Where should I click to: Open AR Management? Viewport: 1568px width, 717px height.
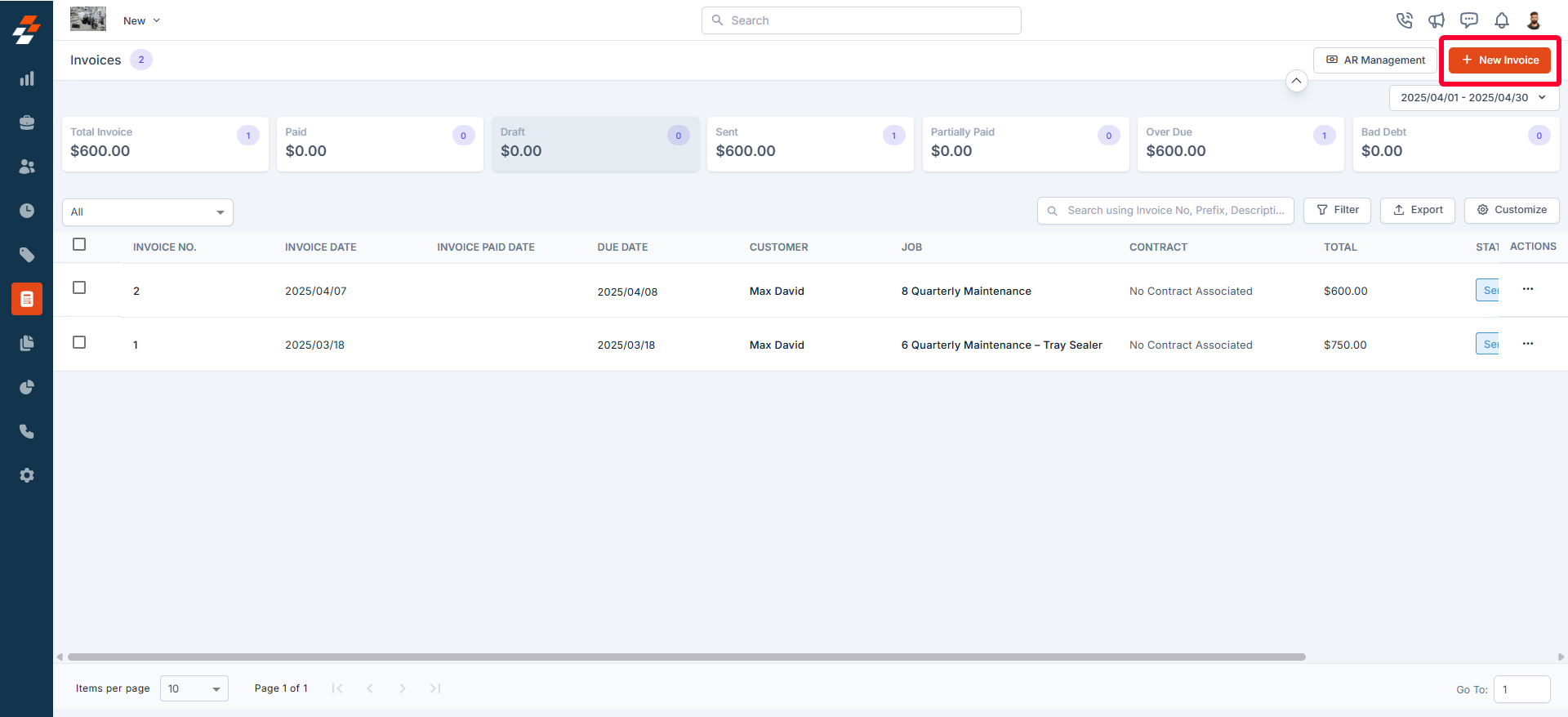tap(1375, 60)
